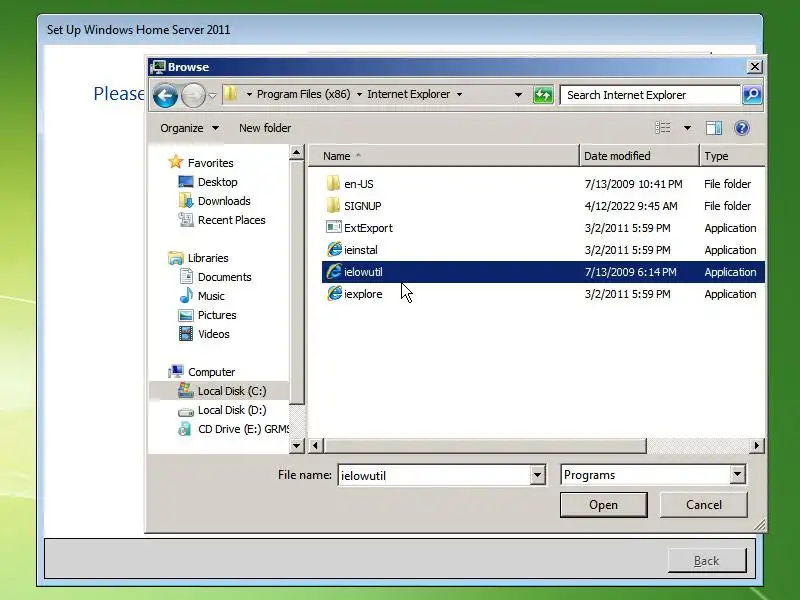Select CD Drive (E:)

pos(233,429)
